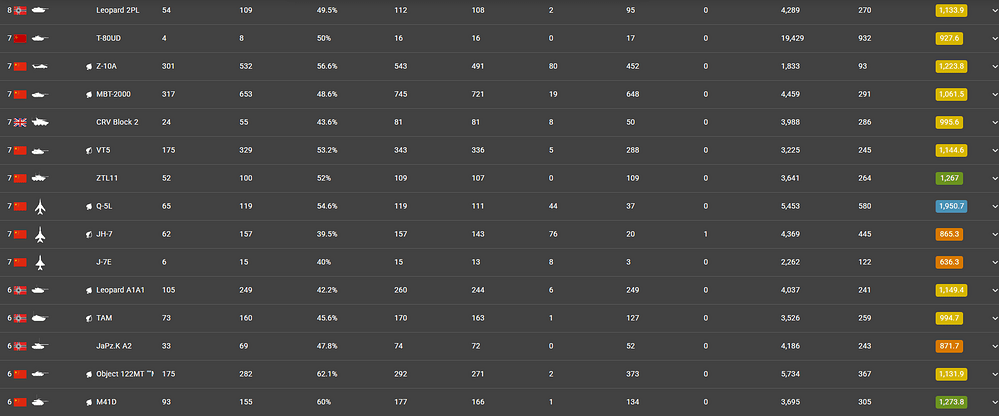Expand the M41D row chevron

(995, 402)
